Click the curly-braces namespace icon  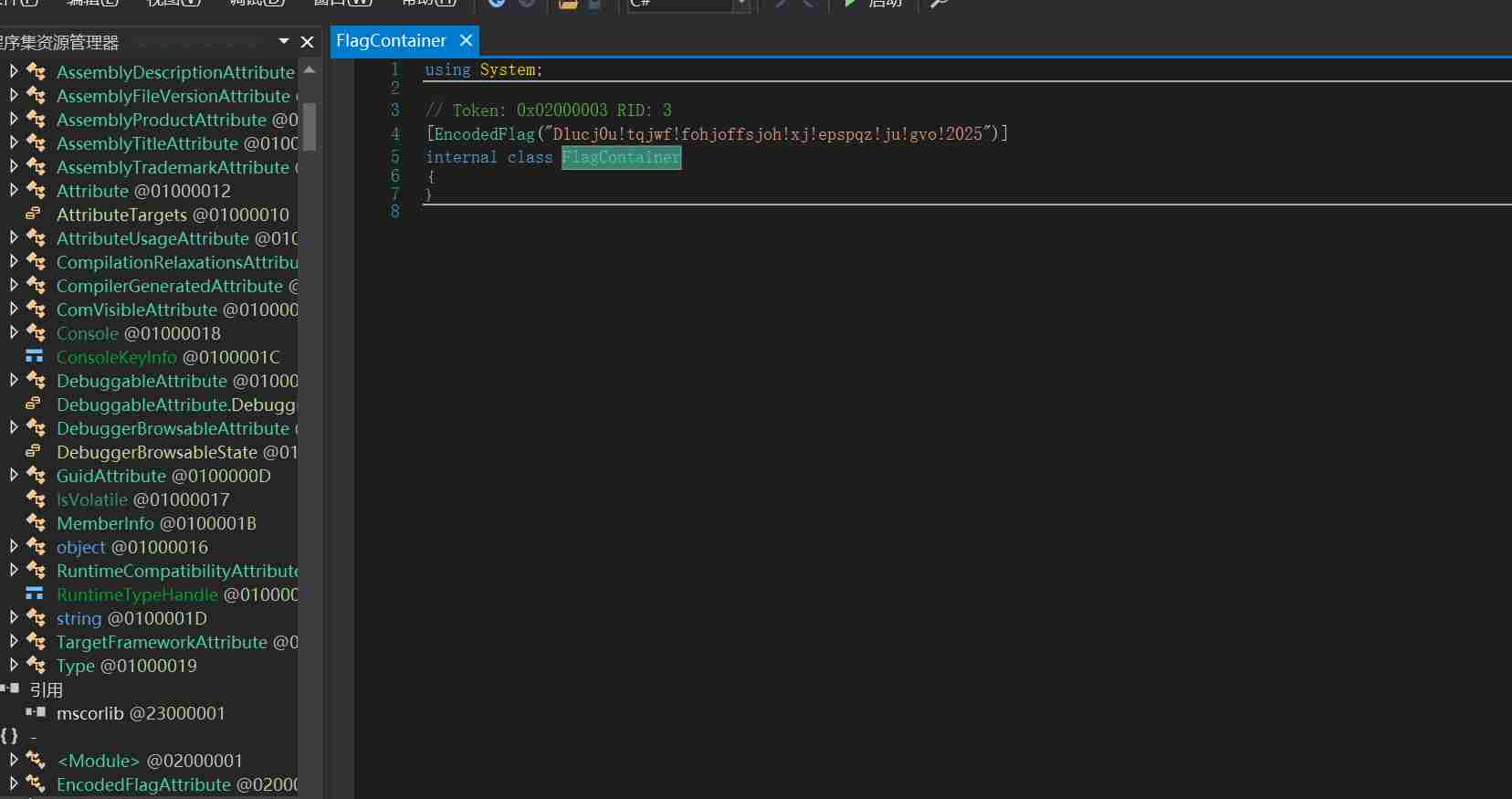9,736
